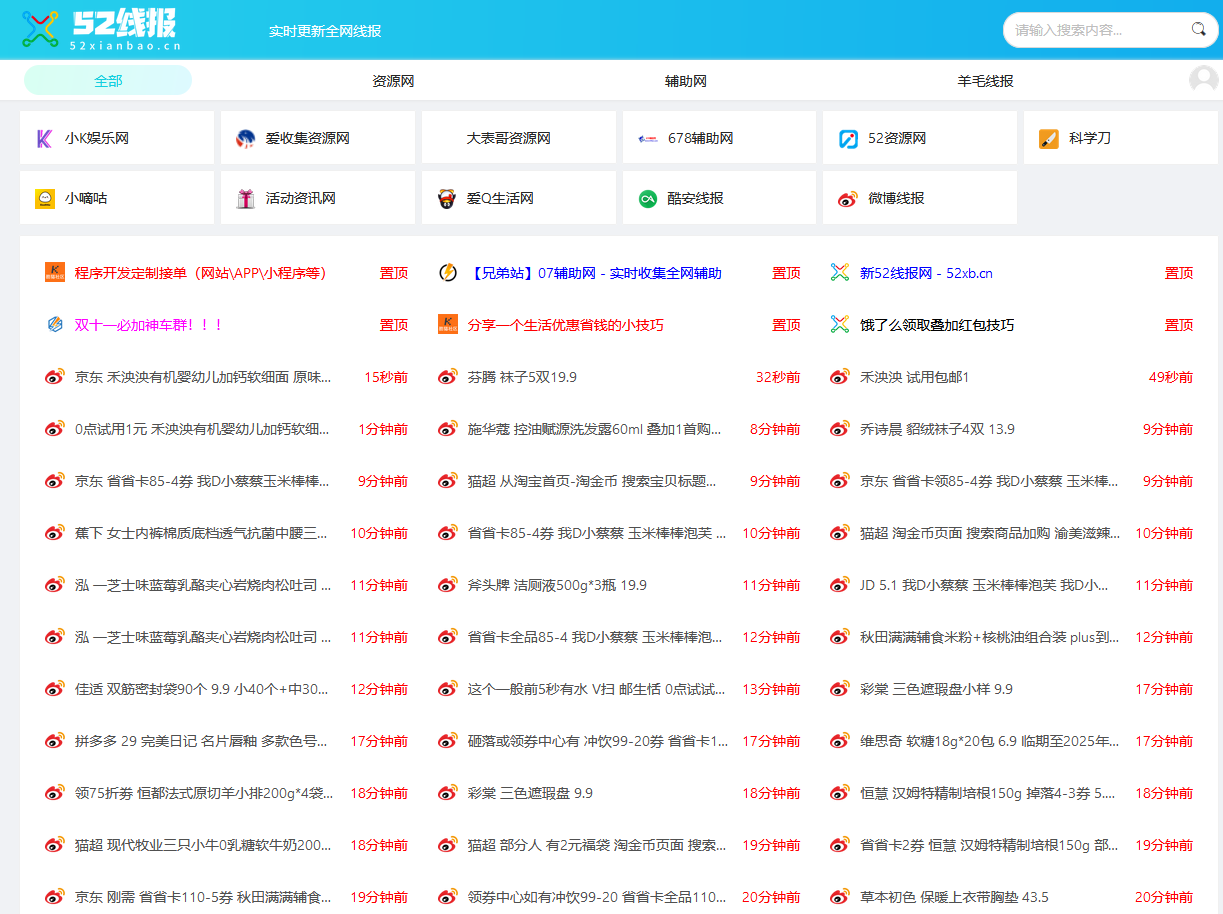Open the 乔诗晨 貂绒袜子4双 13.9 post

937,429
